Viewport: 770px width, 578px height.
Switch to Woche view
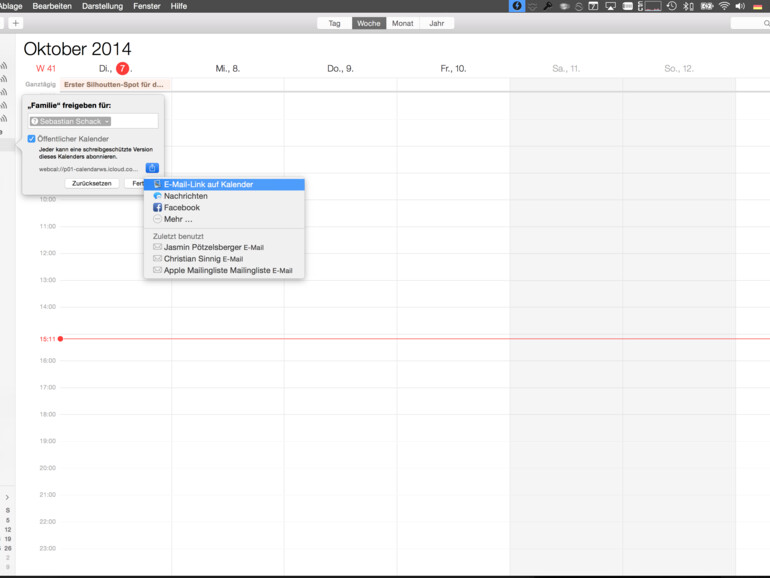pyautogui.click(x=369, y=23)
